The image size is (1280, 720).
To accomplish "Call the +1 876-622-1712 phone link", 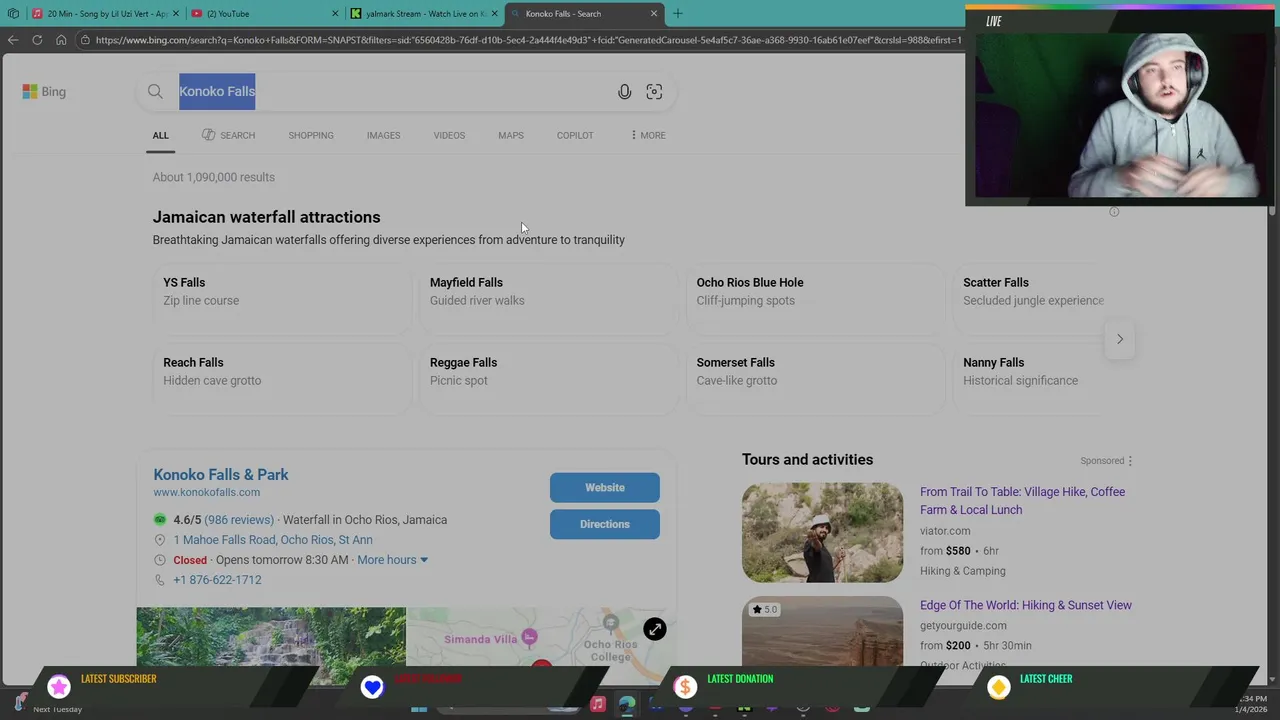I will tap(217, 580).
